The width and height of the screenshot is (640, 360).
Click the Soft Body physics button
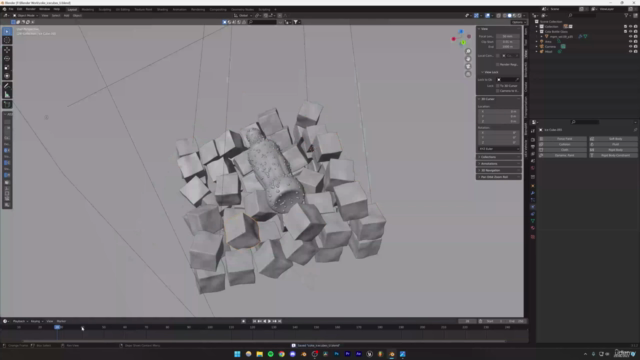click(613, 139)
